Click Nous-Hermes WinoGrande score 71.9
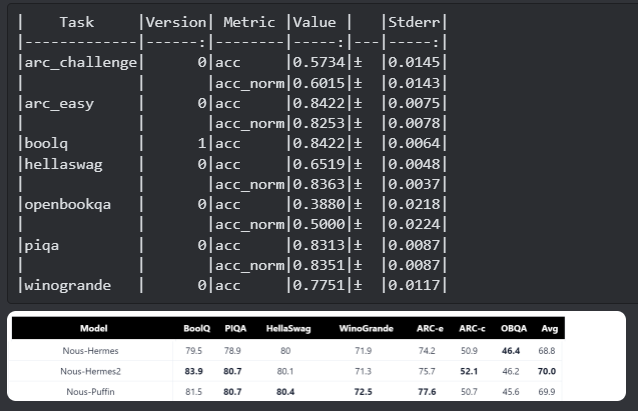The height and width of the screenshot is (411, 638). [x=363, y=351]
